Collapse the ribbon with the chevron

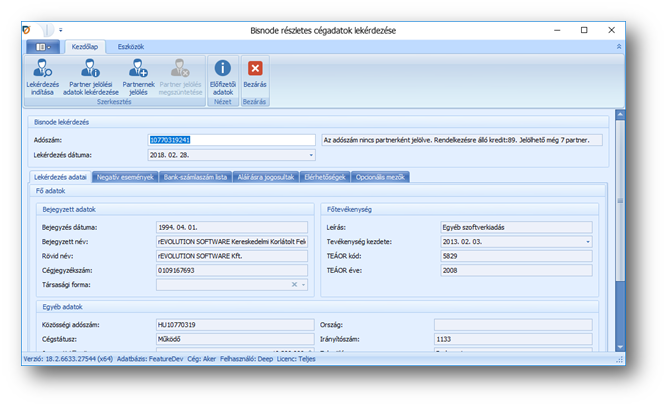point(618,46)
